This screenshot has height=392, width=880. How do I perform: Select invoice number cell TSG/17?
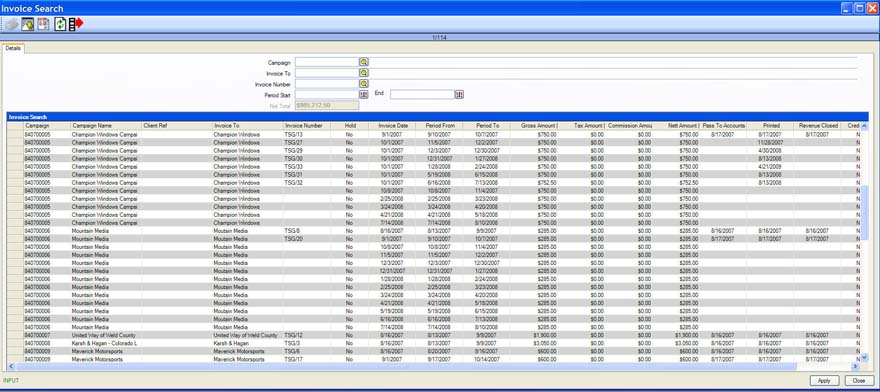pyautogui.click(x=306, y=359)
